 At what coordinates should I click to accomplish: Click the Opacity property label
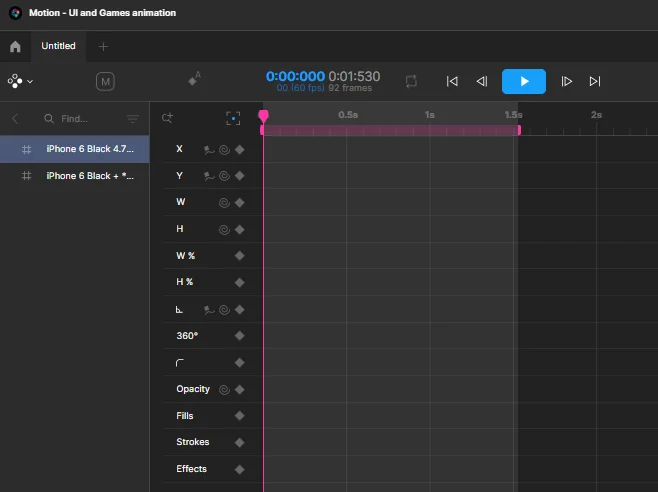[x=193, y=389]
